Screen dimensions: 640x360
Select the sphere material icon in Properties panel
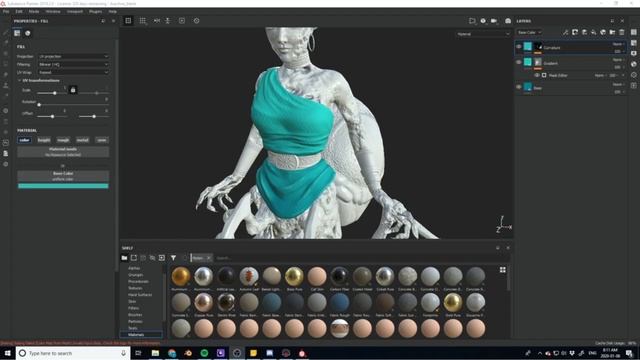tap(28, 33)
